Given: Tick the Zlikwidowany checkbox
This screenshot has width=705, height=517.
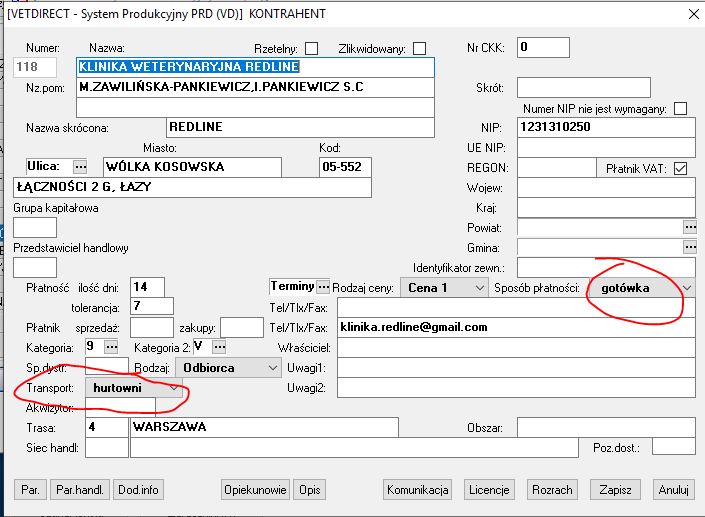Looking at the screenshot, I should click(419, 48).
